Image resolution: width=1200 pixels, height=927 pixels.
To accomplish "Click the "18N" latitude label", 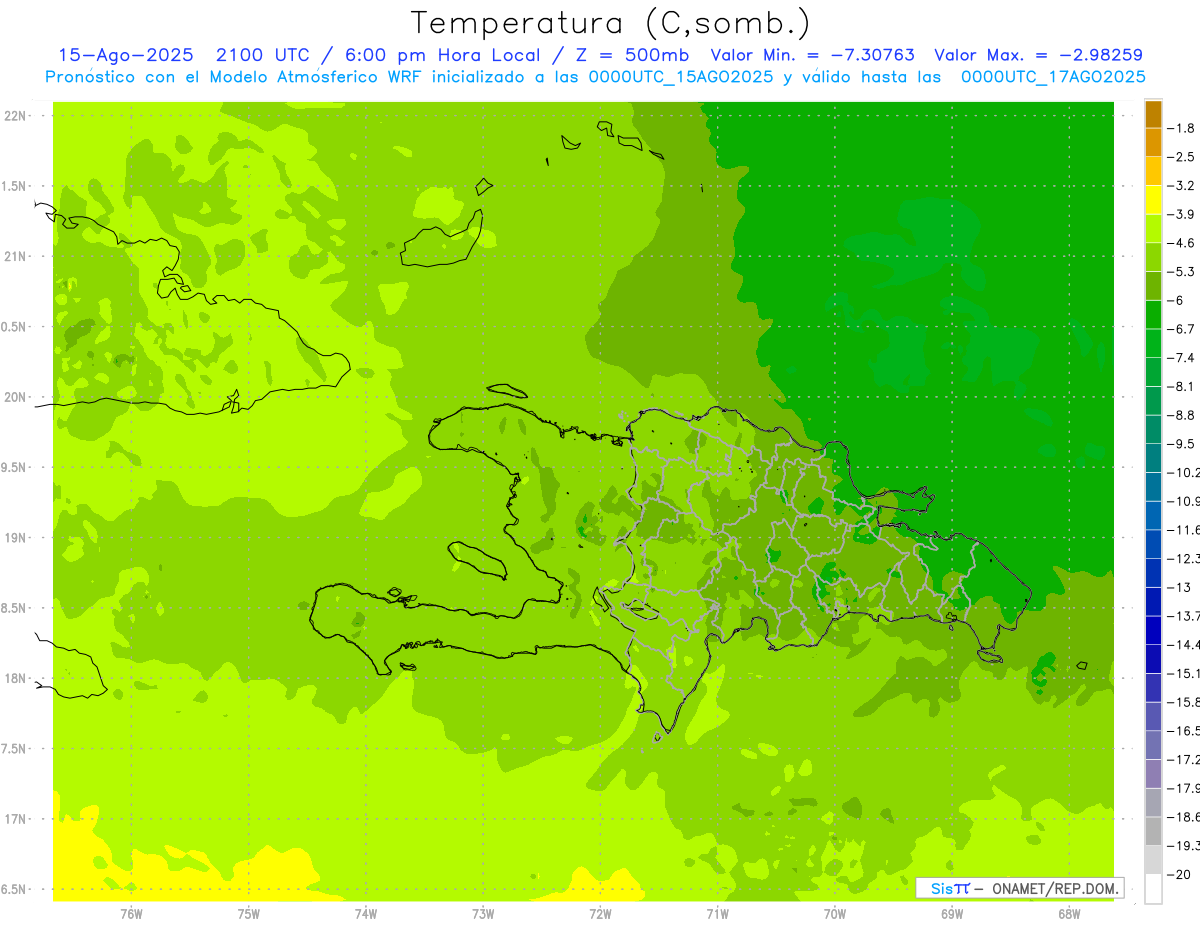I will click(15, 678).
